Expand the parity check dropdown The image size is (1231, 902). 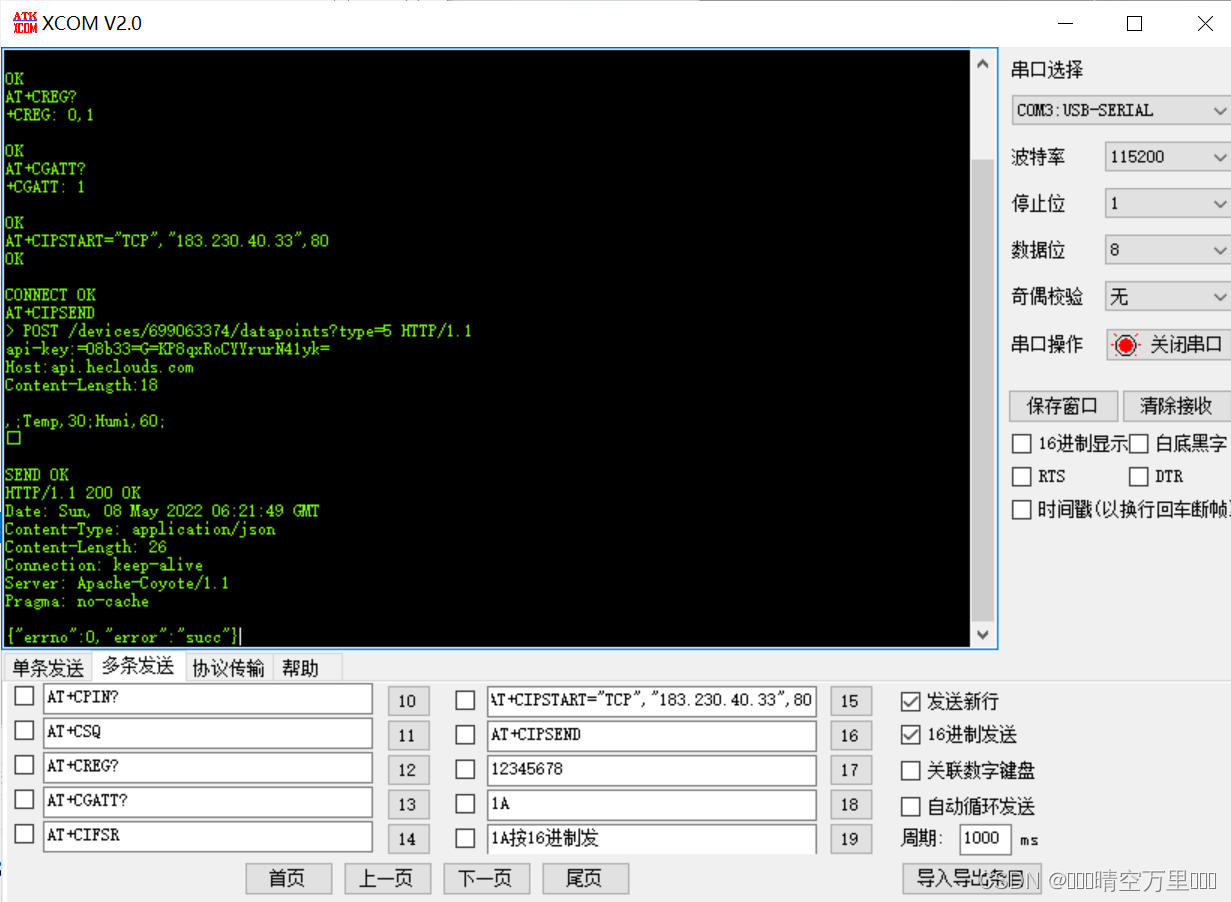click(1167, 297)
